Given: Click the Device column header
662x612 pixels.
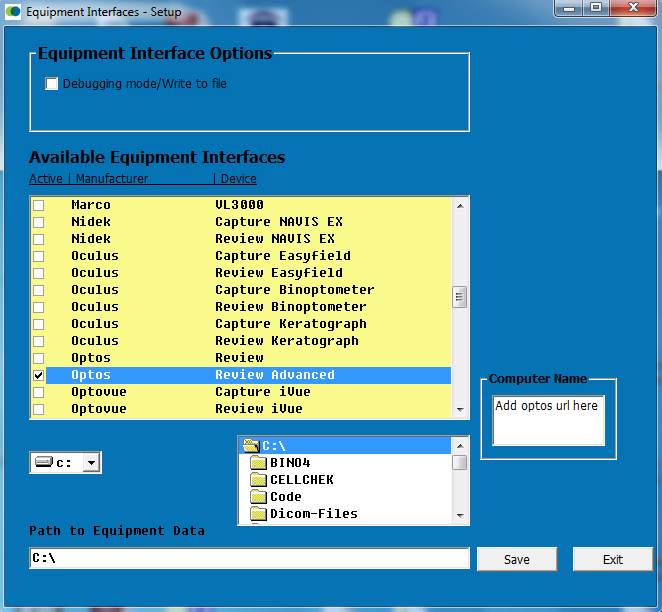Looking at the screenshot, I should [x=239, y=179].
